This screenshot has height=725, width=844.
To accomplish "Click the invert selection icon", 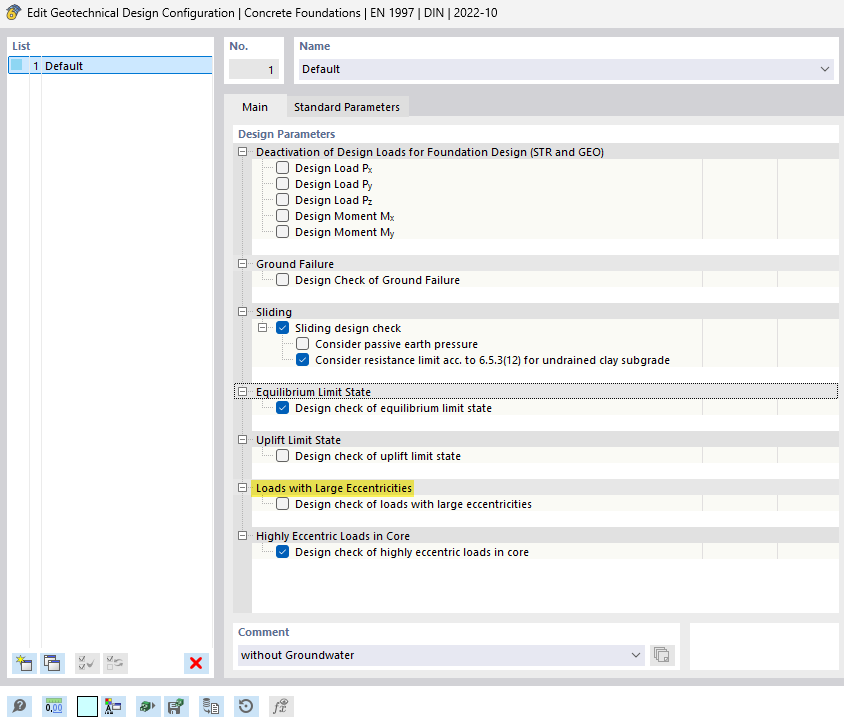I will (115, 663).
